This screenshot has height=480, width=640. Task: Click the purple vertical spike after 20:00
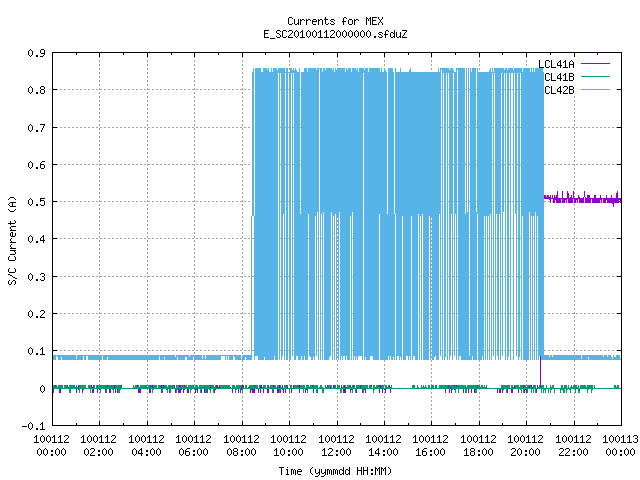click(540, 371)
